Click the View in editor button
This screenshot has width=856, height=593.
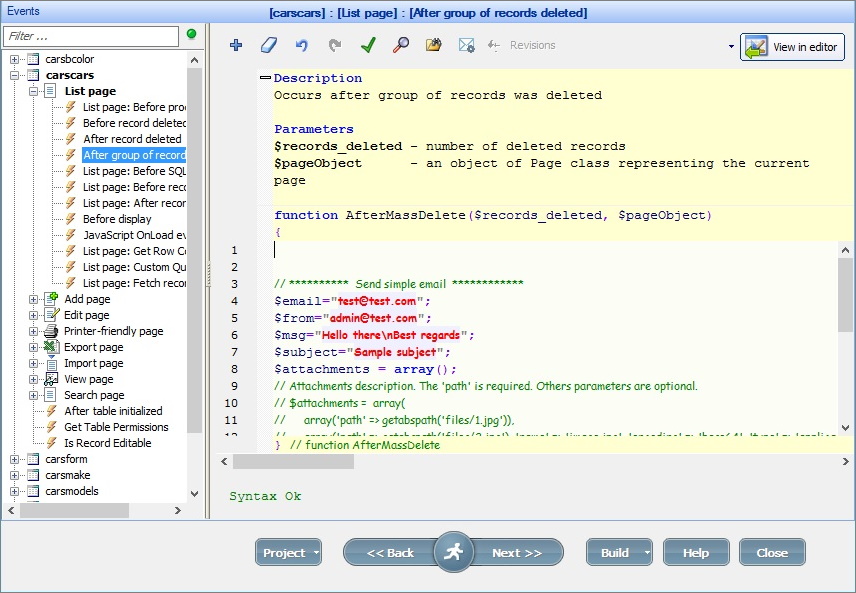point(792,47)
